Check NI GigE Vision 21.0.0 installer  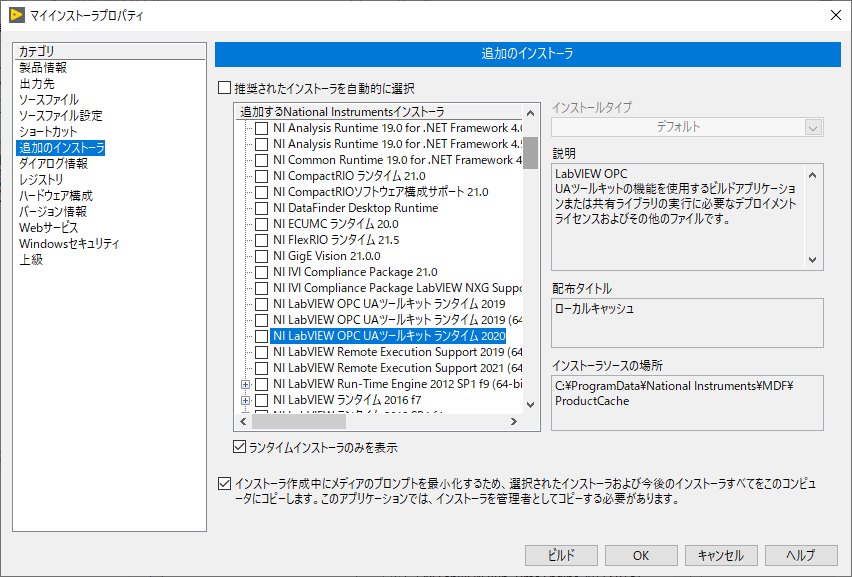pos(261,256)
